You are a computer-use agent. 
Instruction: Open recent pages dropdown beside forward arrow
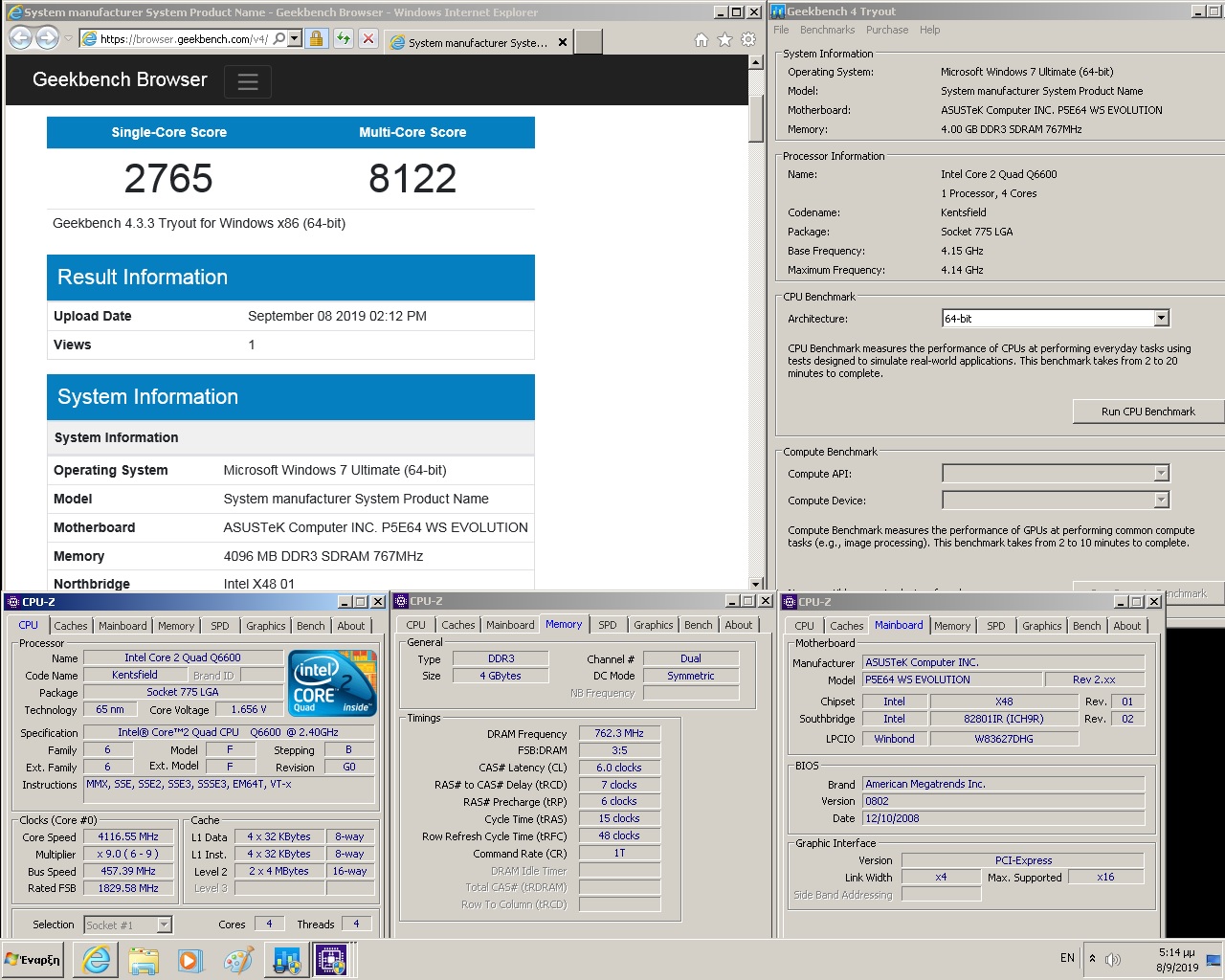[x=68, y=39]
